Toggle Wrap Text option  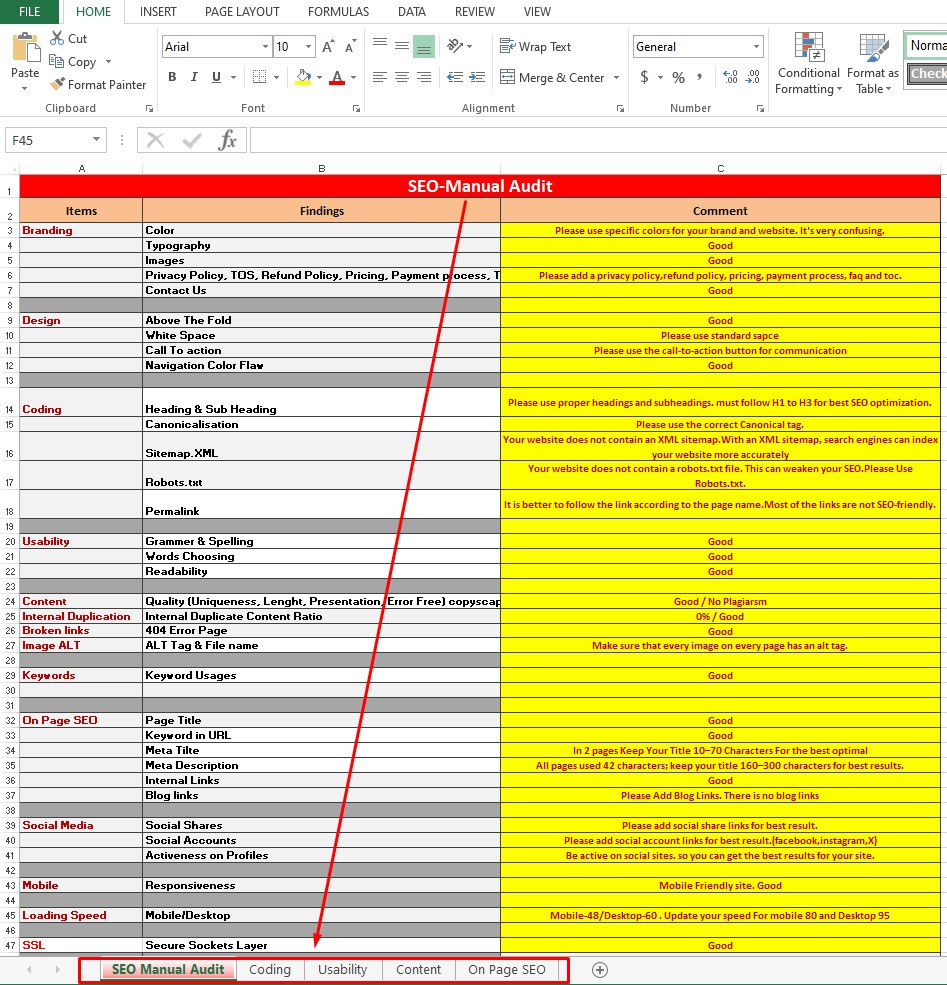(535, 47)
